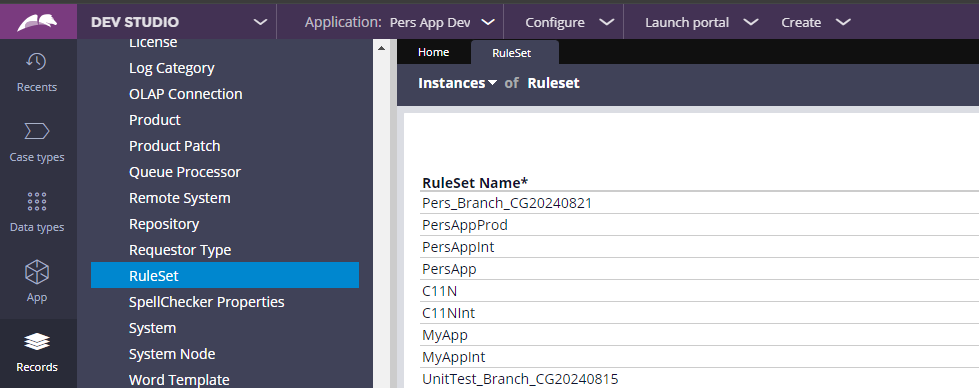
Task: Select the Records stack icon
Action: (x=37, y=341)
